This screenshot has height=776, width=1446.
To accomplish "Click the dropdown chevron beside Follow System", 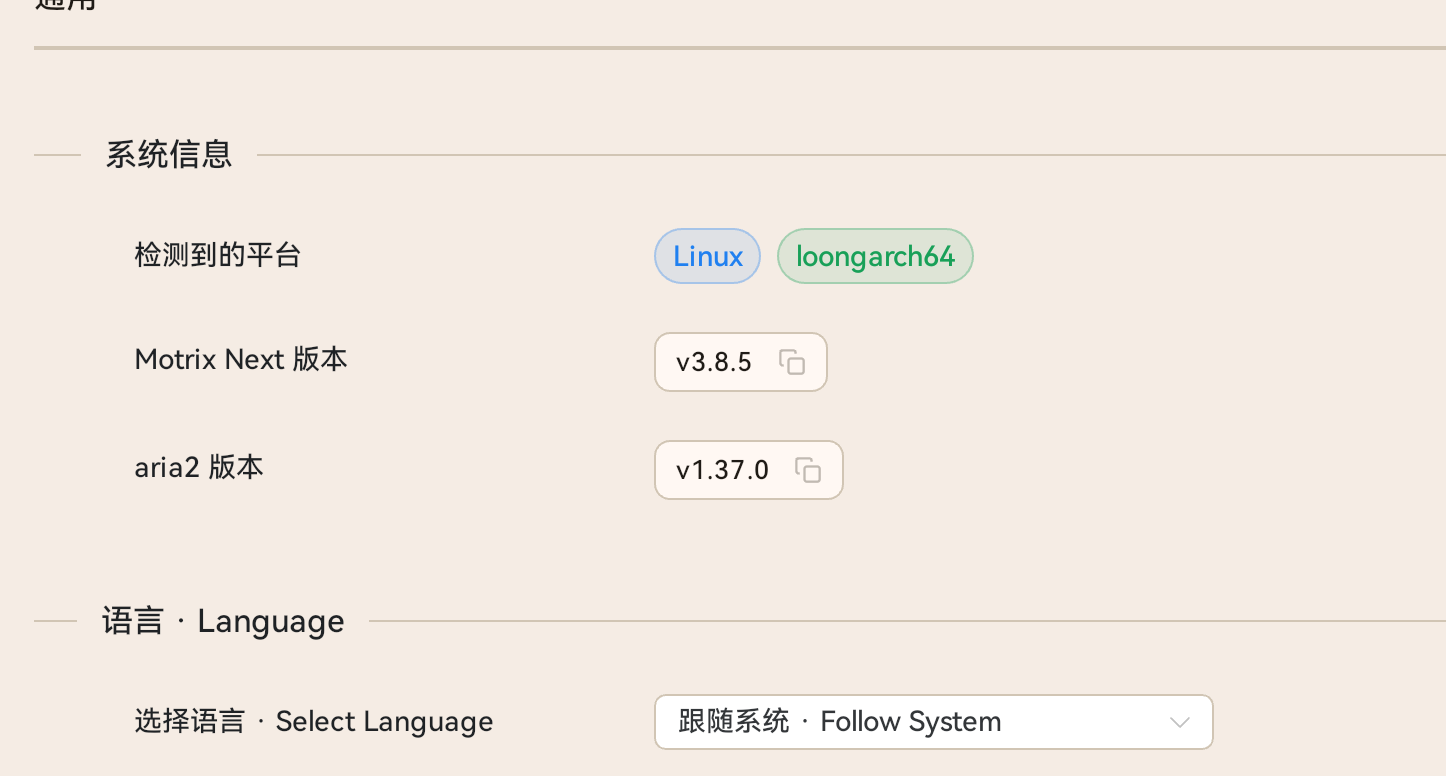I will (1180, 722).
